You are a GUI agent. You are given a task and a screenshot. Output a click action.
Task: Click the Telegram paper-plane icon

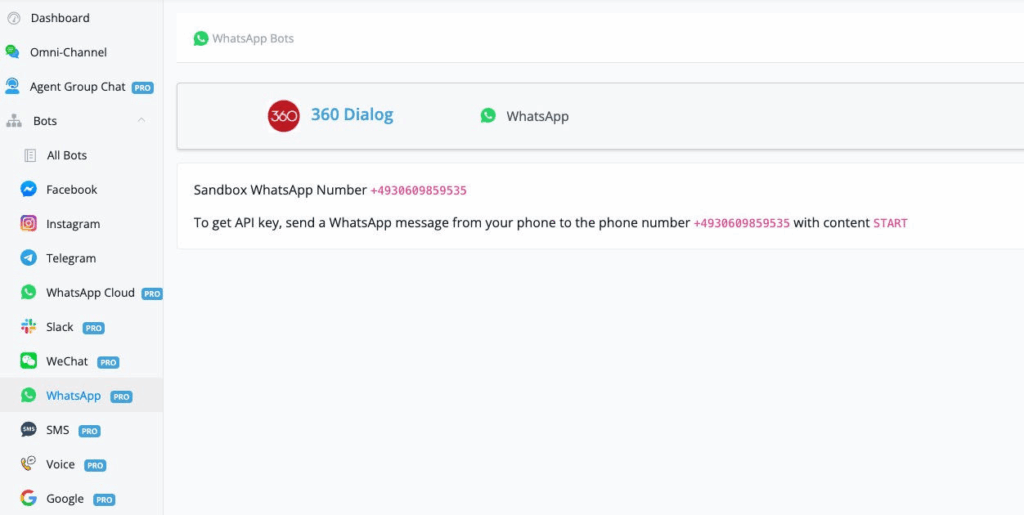29,258
